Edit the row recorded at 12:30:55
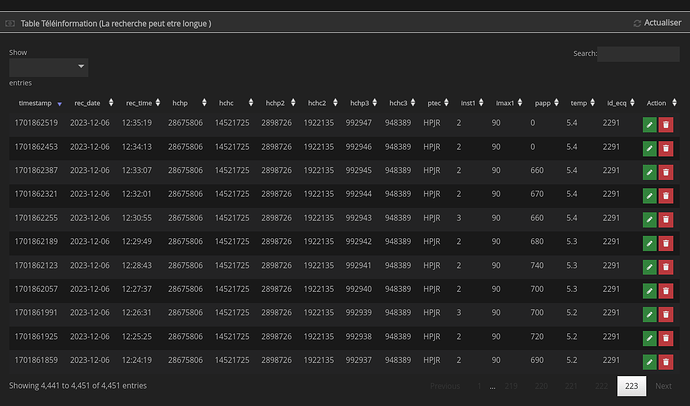This screenshot has width=690, height=406. tap(650, 219)
